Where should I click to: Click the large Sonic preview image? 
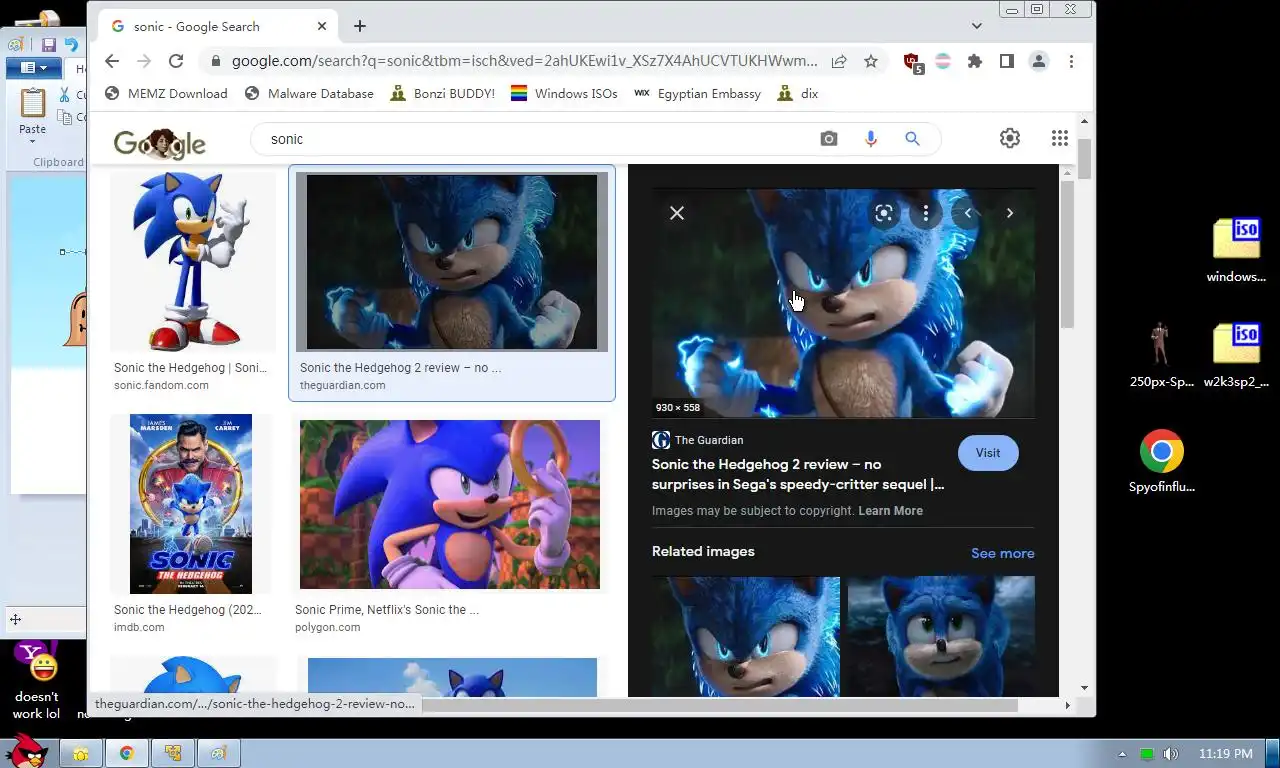tap(843, 303)
